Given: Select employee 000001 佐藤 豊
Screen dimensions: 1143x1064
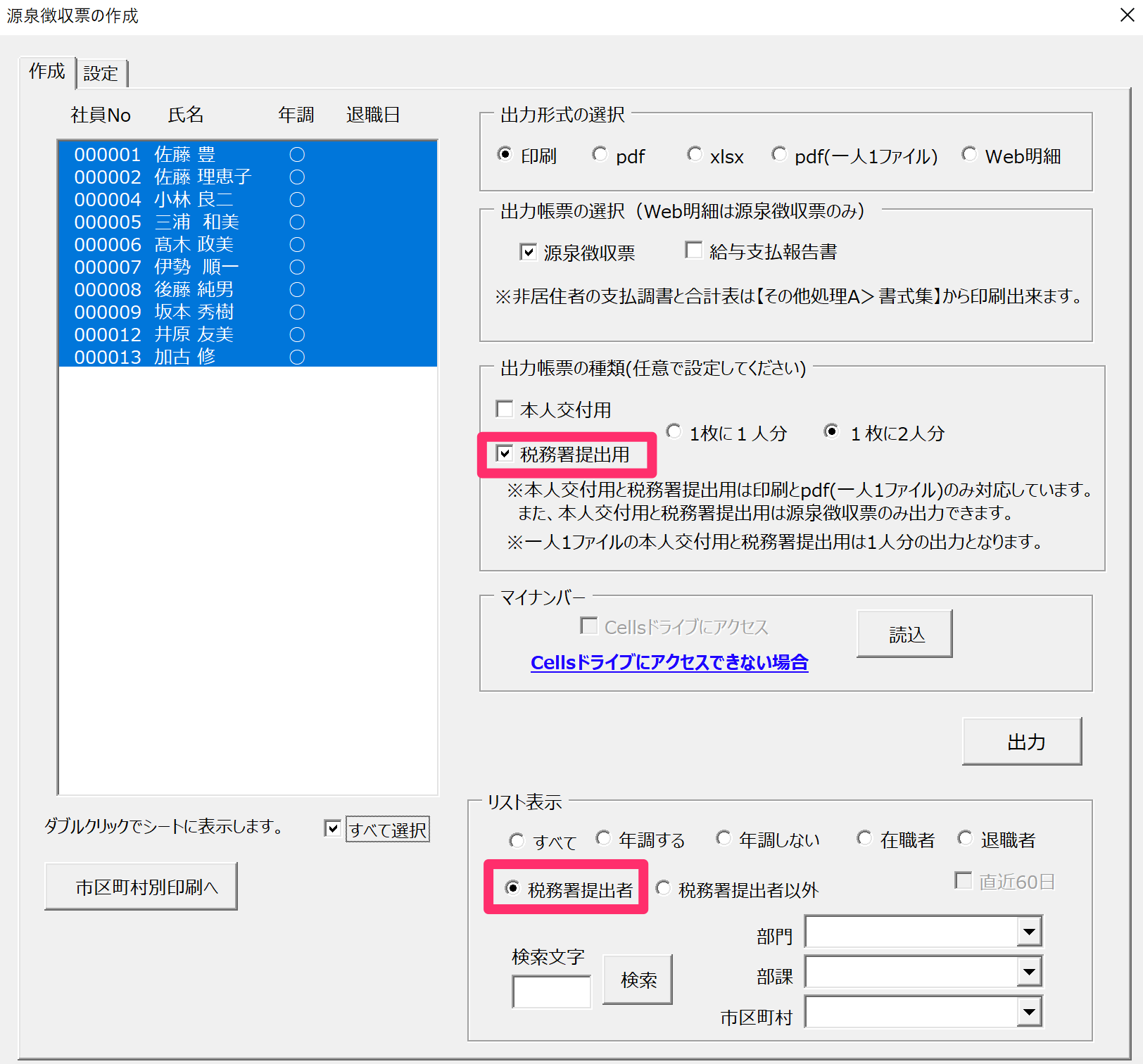Looking at the screenshot, I should [x=248, y=154].
